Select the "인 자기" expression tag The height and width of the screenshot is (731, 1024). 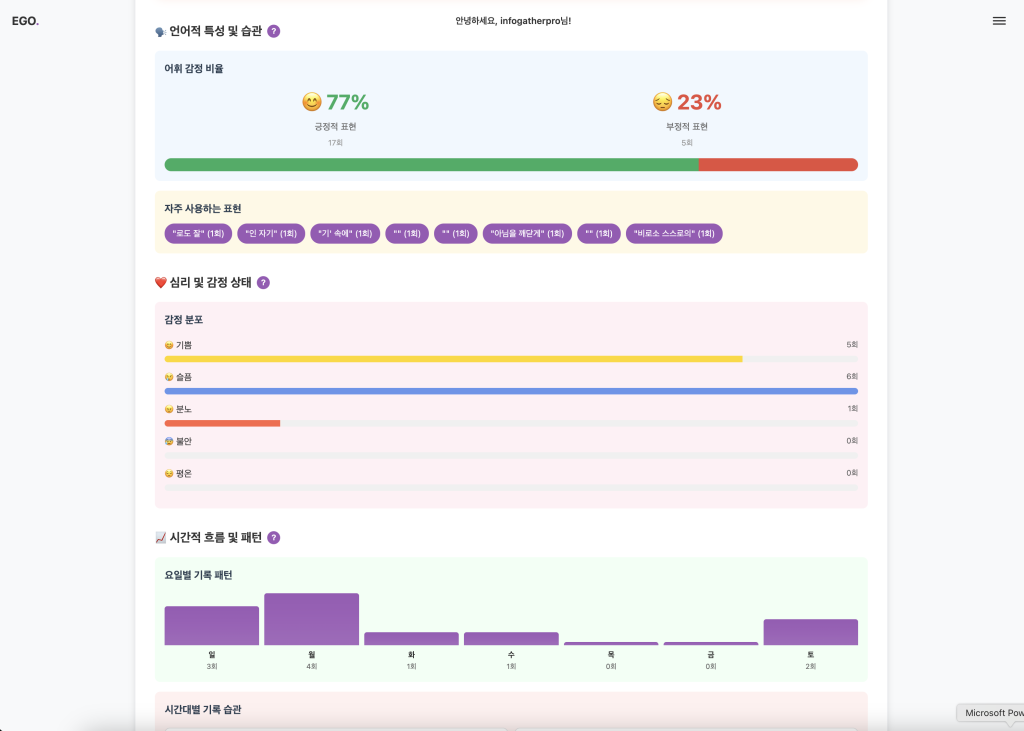(x=271, y=234)
